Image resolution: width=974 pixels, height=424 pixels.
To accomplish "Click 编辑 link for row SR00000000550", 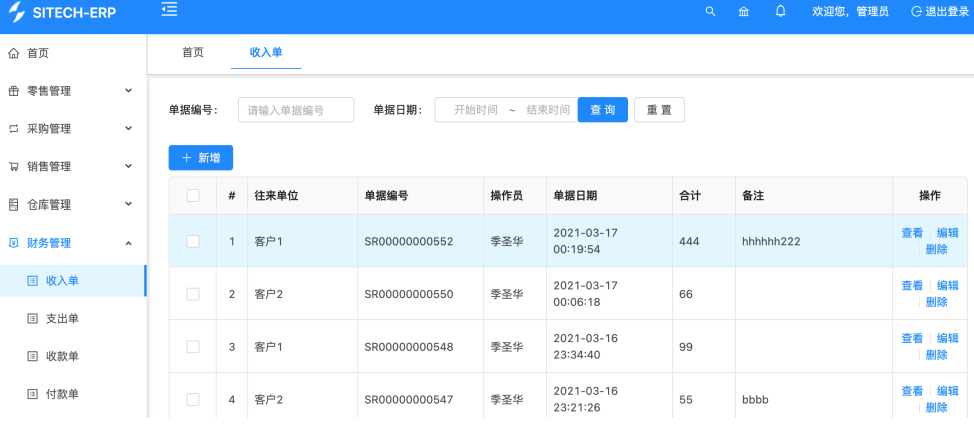I will pyautogui.click(x=947, y=285).
